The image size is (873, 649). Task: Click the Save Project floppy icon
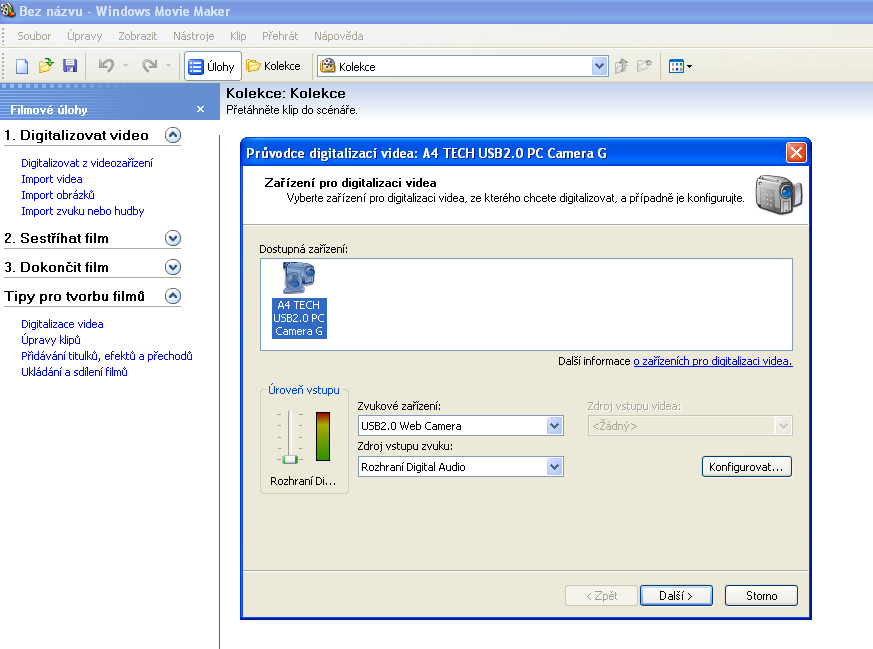coord(70,66)
